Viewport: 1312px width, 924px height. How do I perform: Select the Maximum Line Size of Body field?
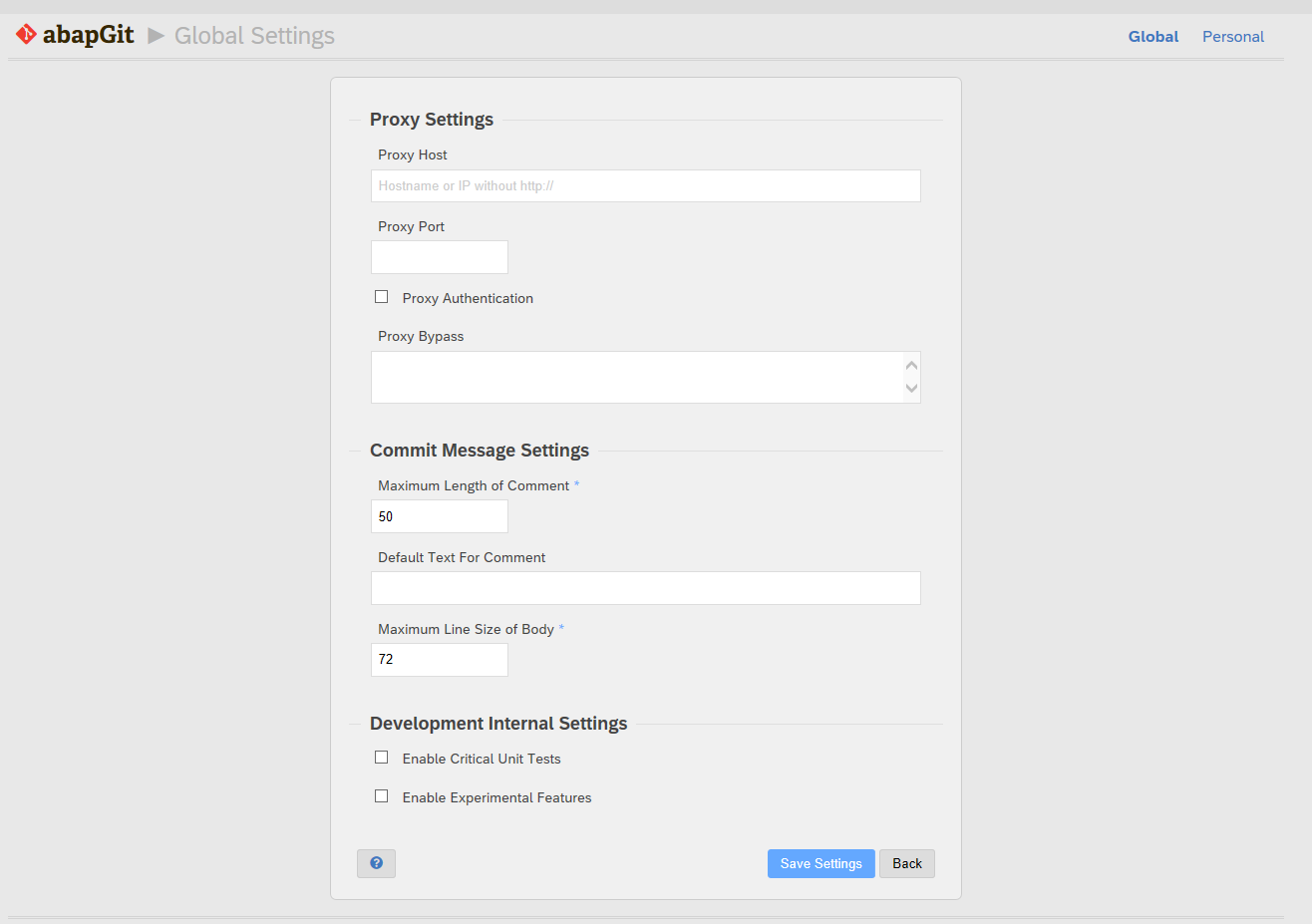coord(440,660)
